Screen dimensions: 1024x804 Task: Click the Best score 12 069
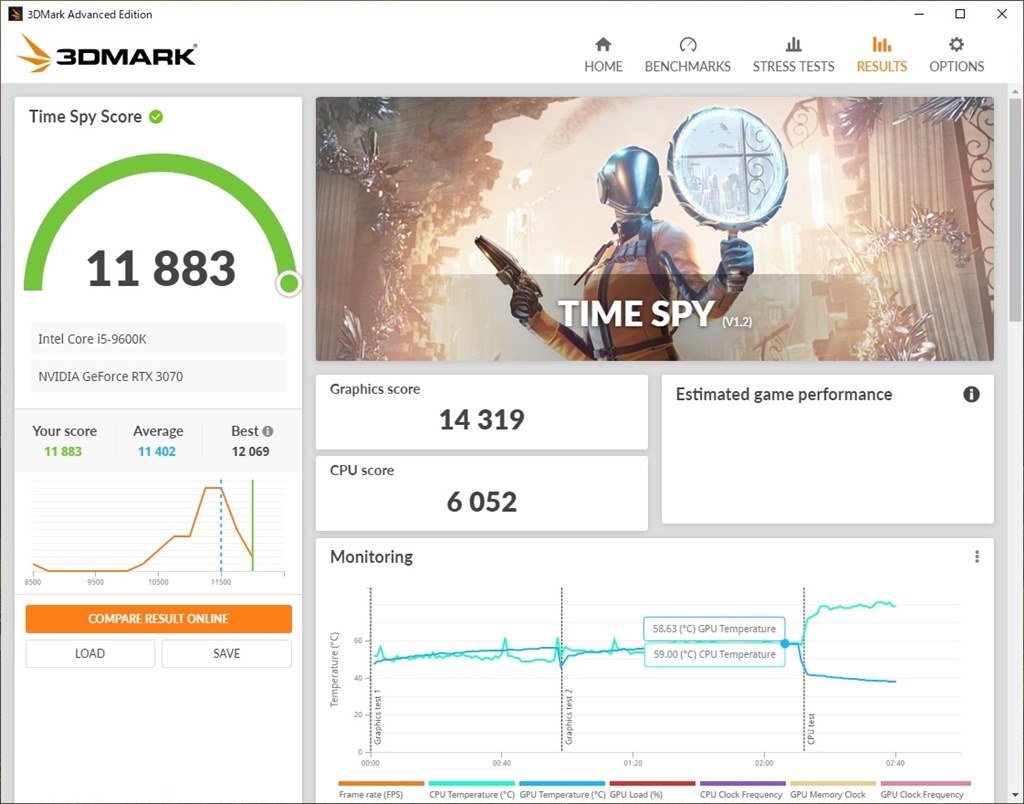[x=250, y=451]
